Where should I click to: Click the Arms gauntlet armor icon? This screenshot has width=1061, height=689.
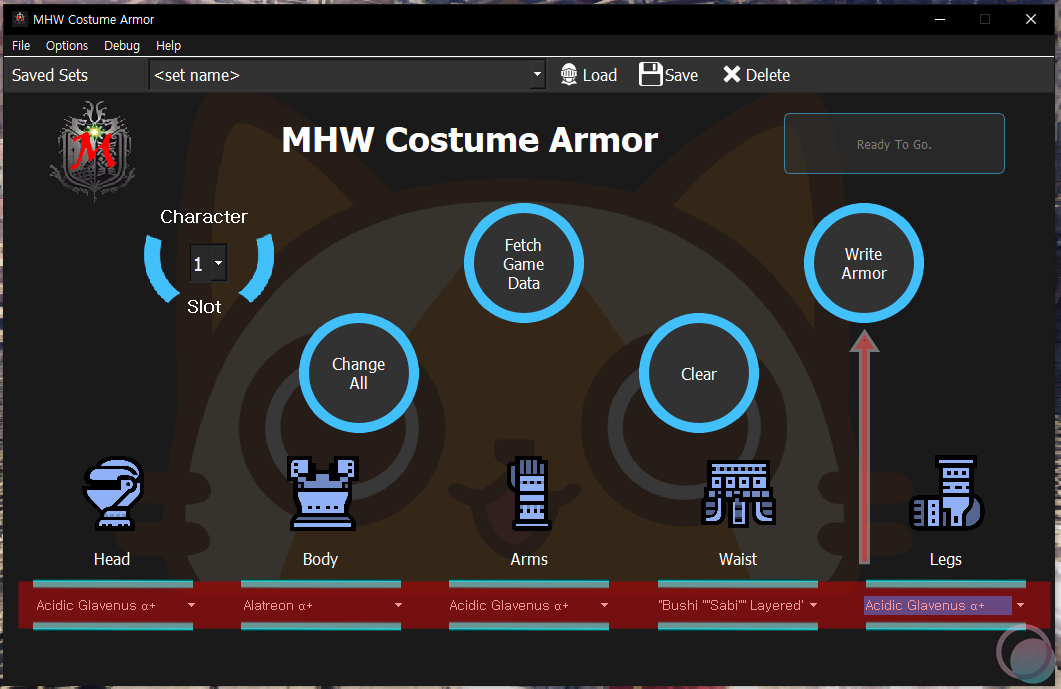(x=529, y=493)
